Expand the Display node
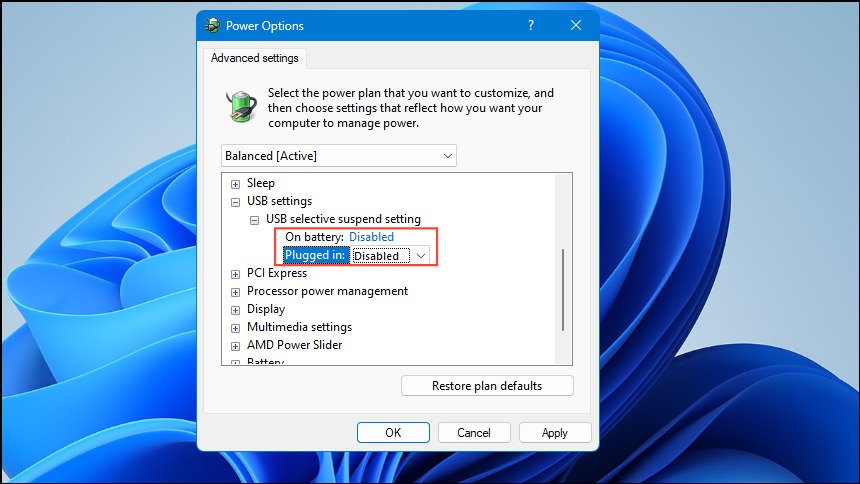Viewport: 860px width, 484px height. click(x=235, y=310)
